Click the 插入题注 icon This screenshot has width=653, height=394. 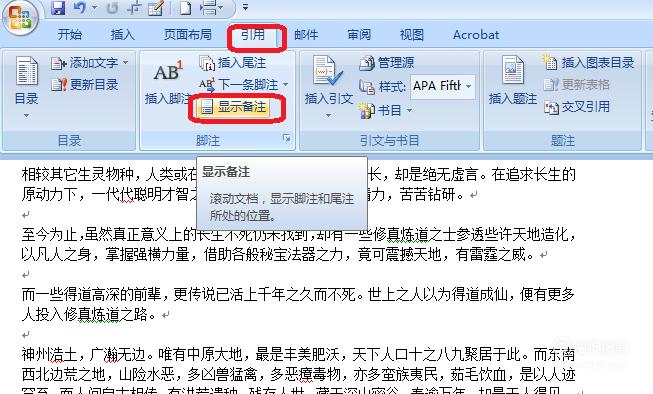(513, 81)
